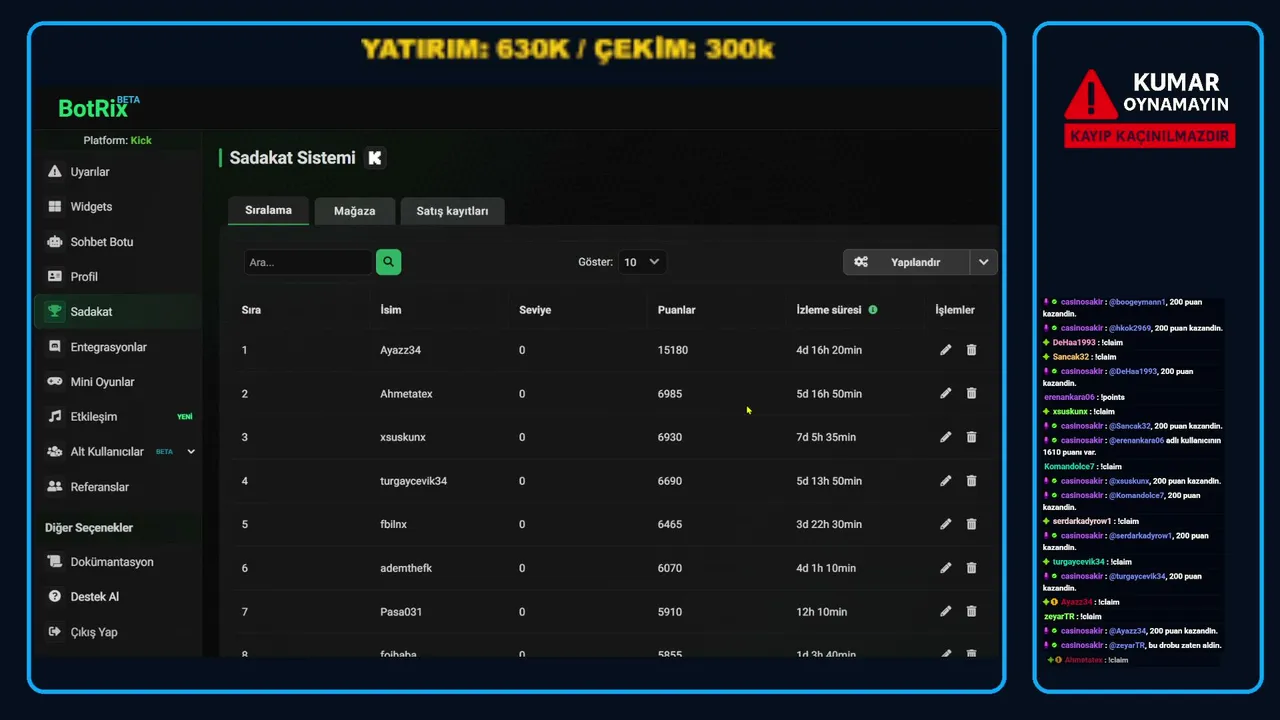Delete the Ayazz34 row
This screenshot has height=720, width=1280.
click(x=971, y=350)
